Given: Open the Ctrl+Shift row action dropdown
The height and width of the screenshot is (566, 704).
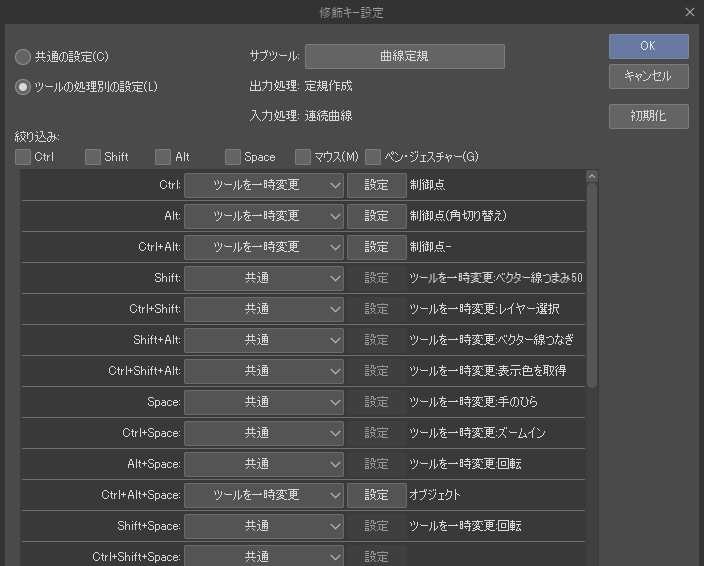Looking at the screenshot, I should (264, 309).
